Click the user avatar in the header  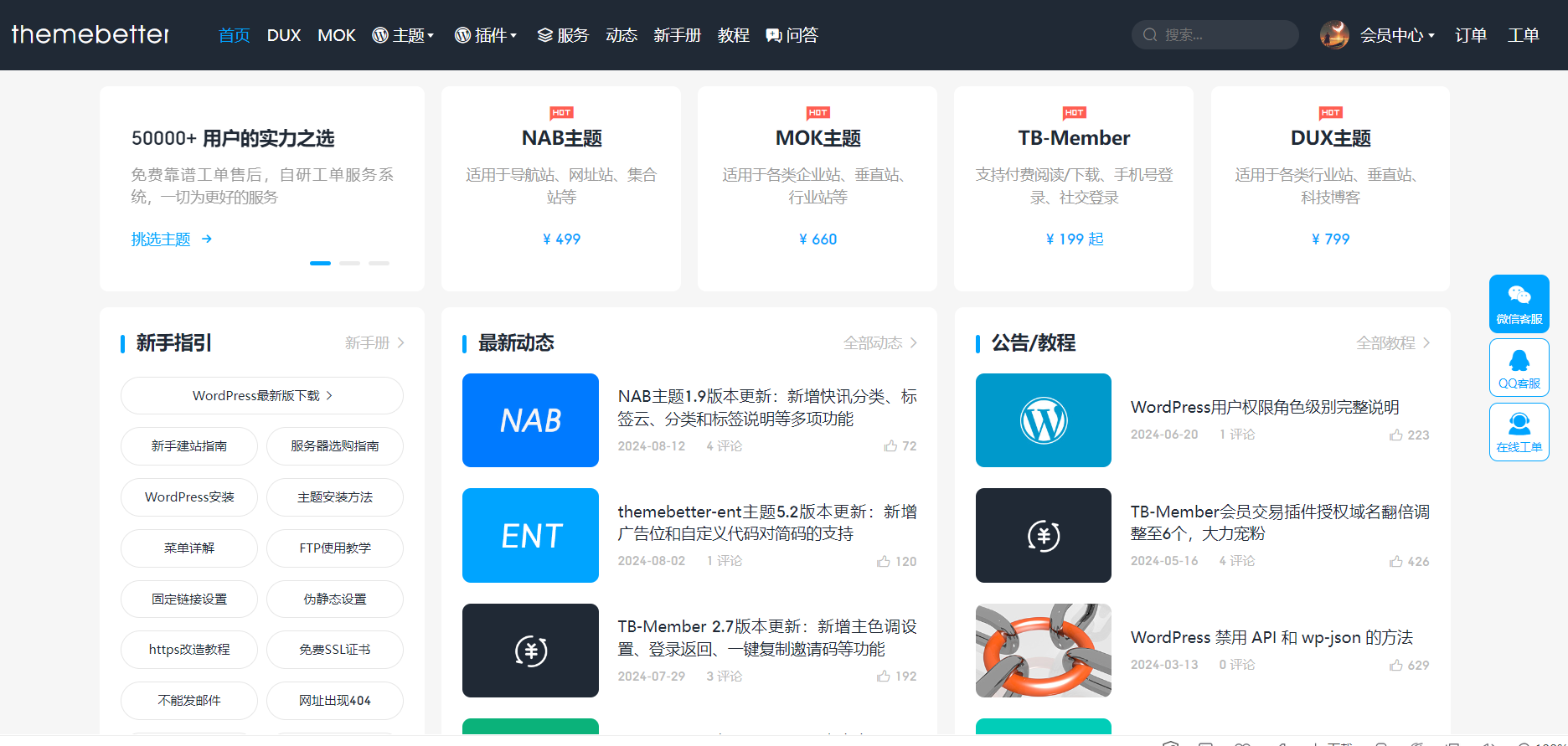pyautogui.click(x=1333, y=35)
